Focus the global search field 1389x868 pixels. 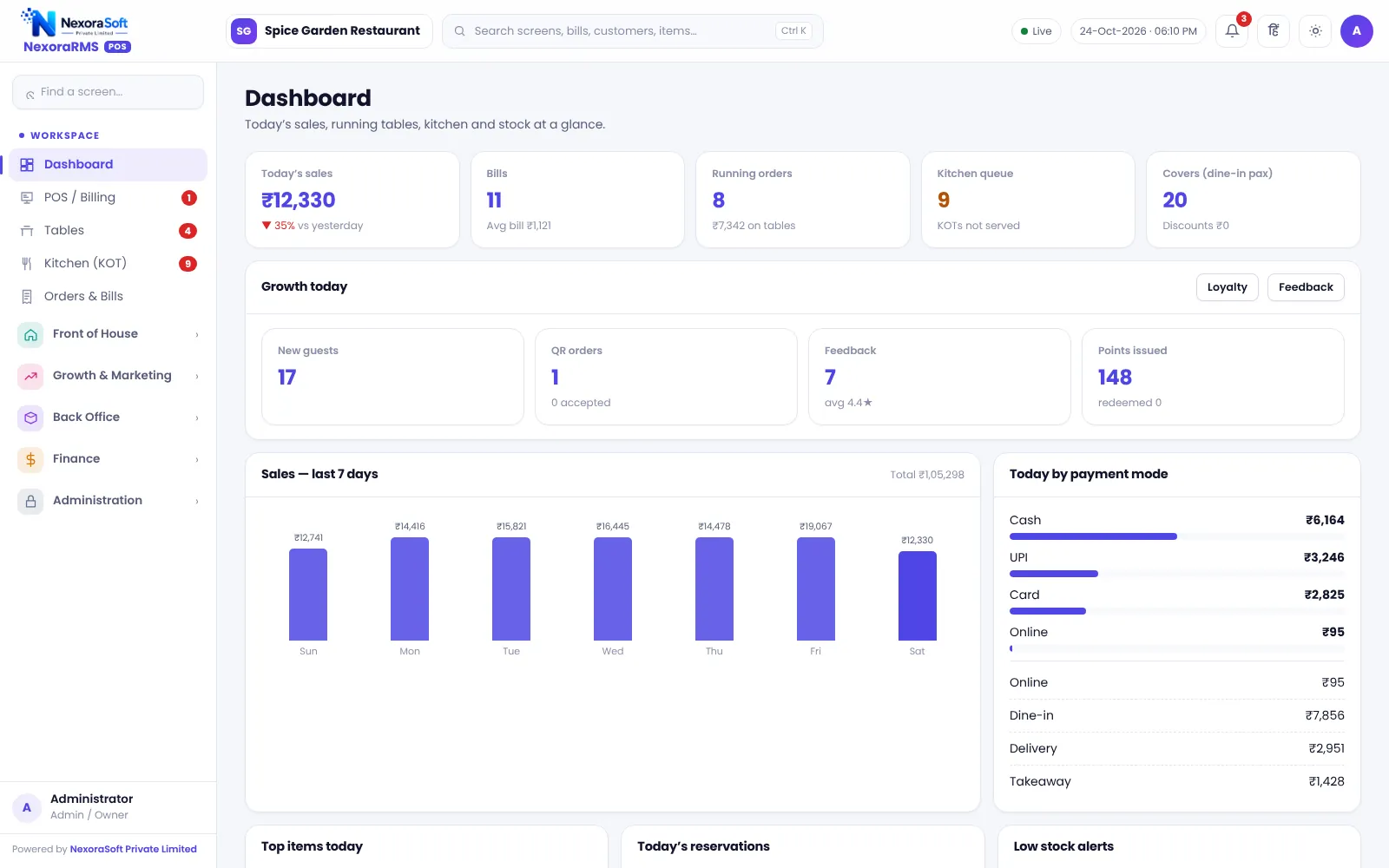tap(632, 31)
